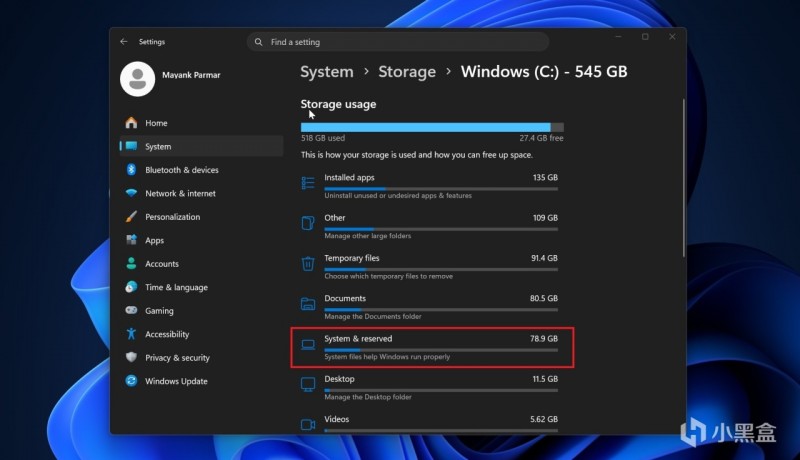
Task: Open Installed apps storage category
Action: [432, 186]
